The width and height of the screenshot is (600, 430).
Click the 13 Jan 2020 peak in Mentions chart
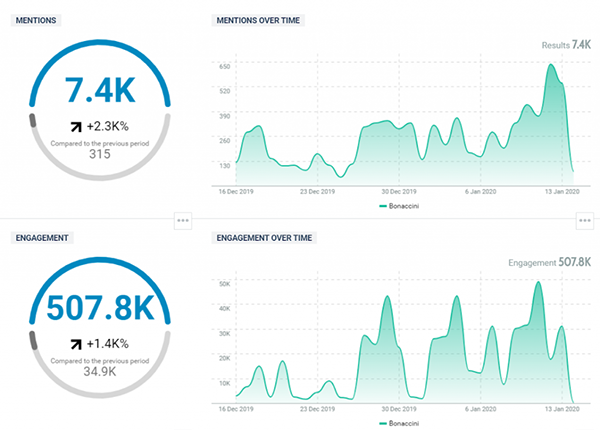pyautogui.click(x=551, y=66)
